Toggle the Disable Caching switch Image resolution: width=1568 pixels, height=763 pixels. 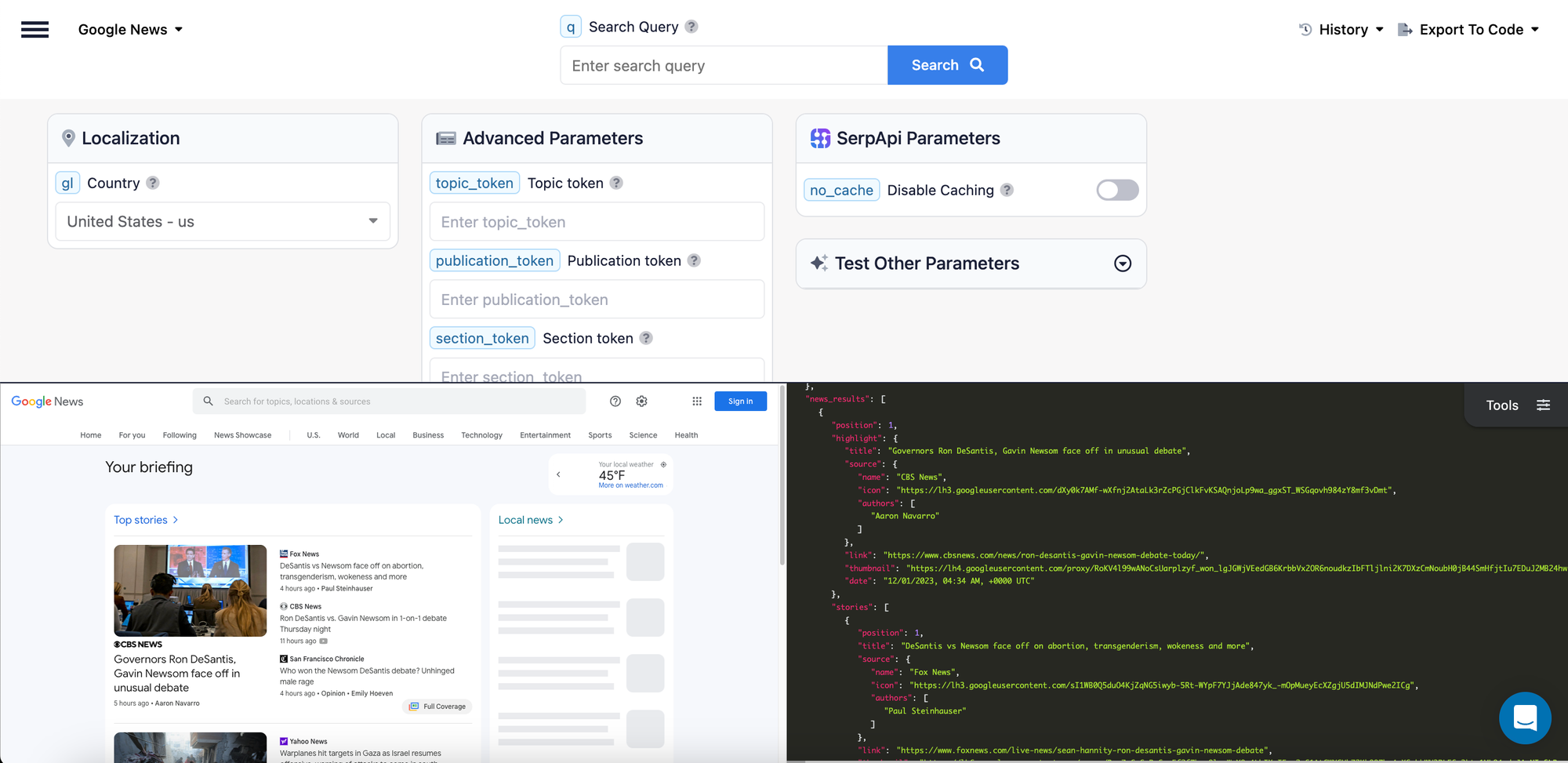click(1117, 190)
